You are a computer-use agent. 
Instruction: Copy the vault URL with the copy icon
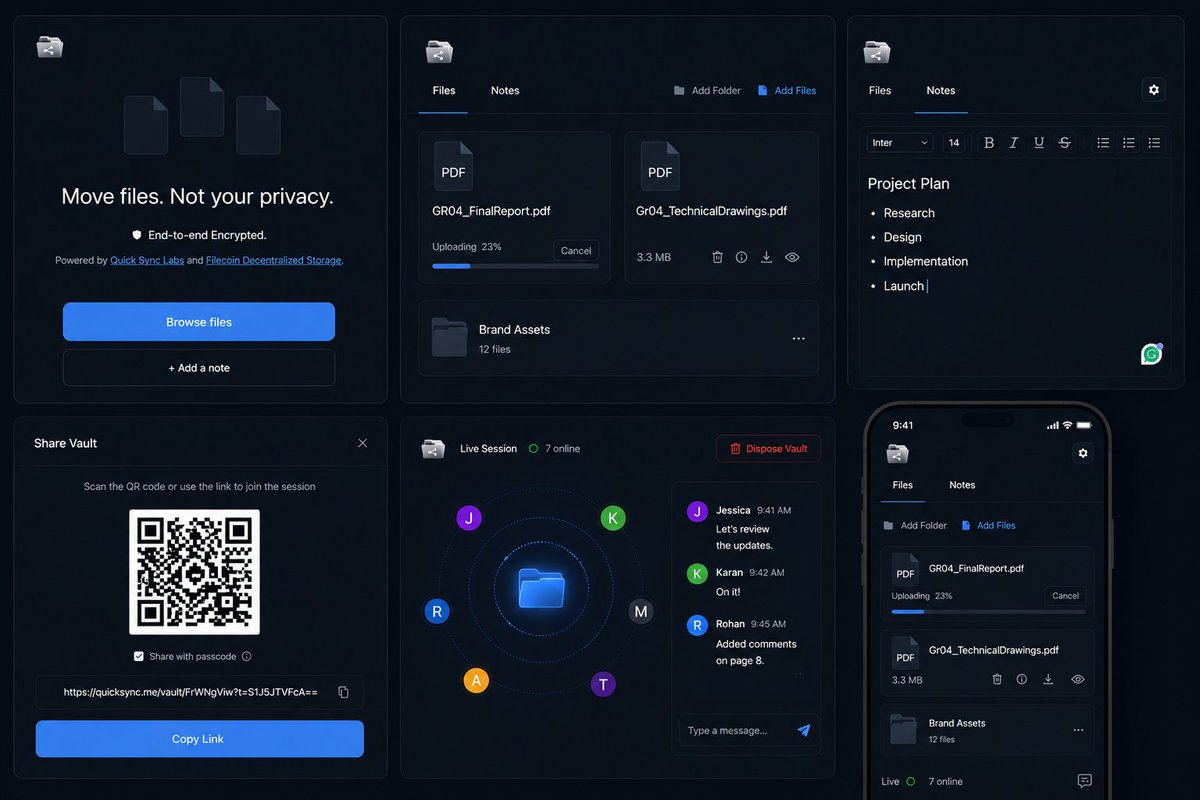pos(343,692)
